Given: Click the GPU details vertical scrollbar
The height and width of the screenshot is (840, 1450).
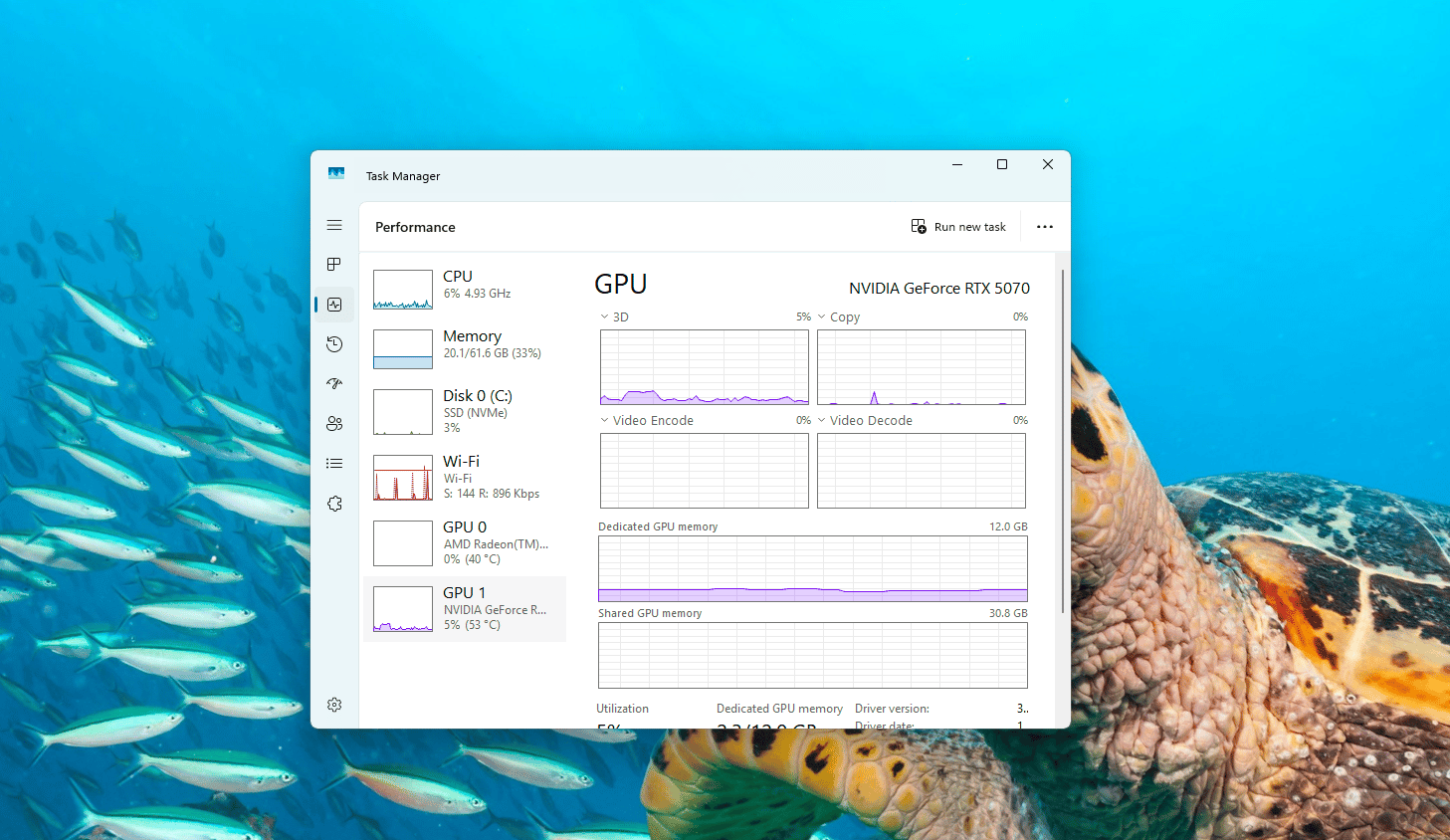Looking at the screenshot, I should point(1063,441).
